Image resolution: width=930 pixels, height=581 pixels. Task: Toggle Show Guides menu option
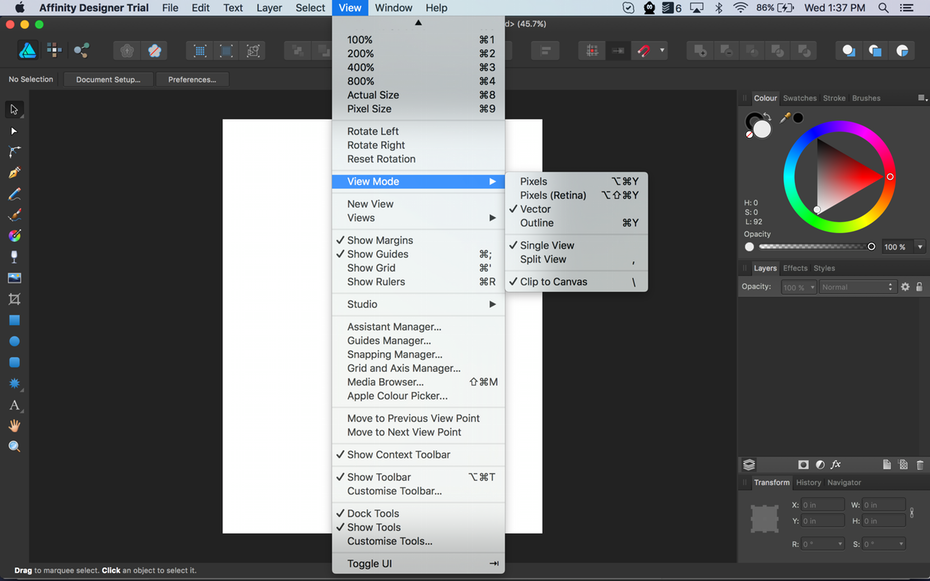tap(378, 254)
